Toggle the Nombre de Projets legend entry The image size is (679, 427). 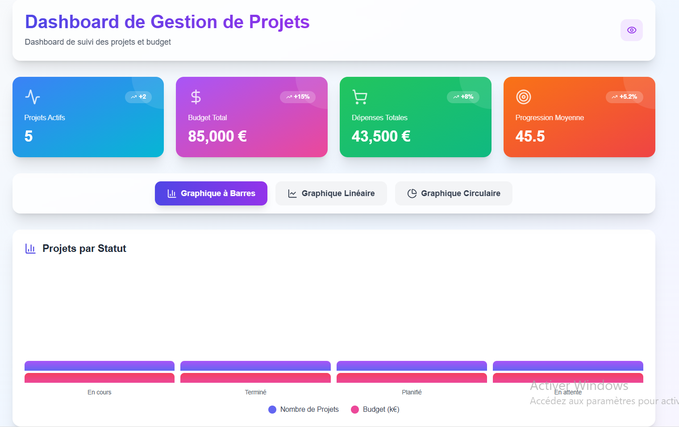point(304,409)
